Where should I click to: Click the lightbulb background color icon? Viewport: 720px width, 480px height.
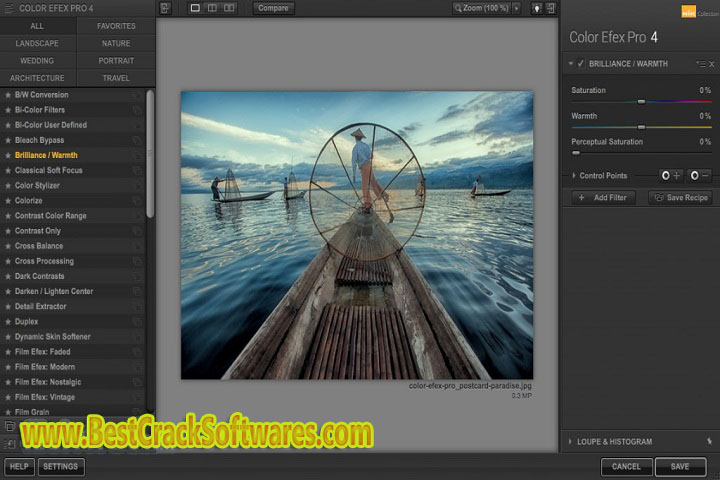coord(536,8)
